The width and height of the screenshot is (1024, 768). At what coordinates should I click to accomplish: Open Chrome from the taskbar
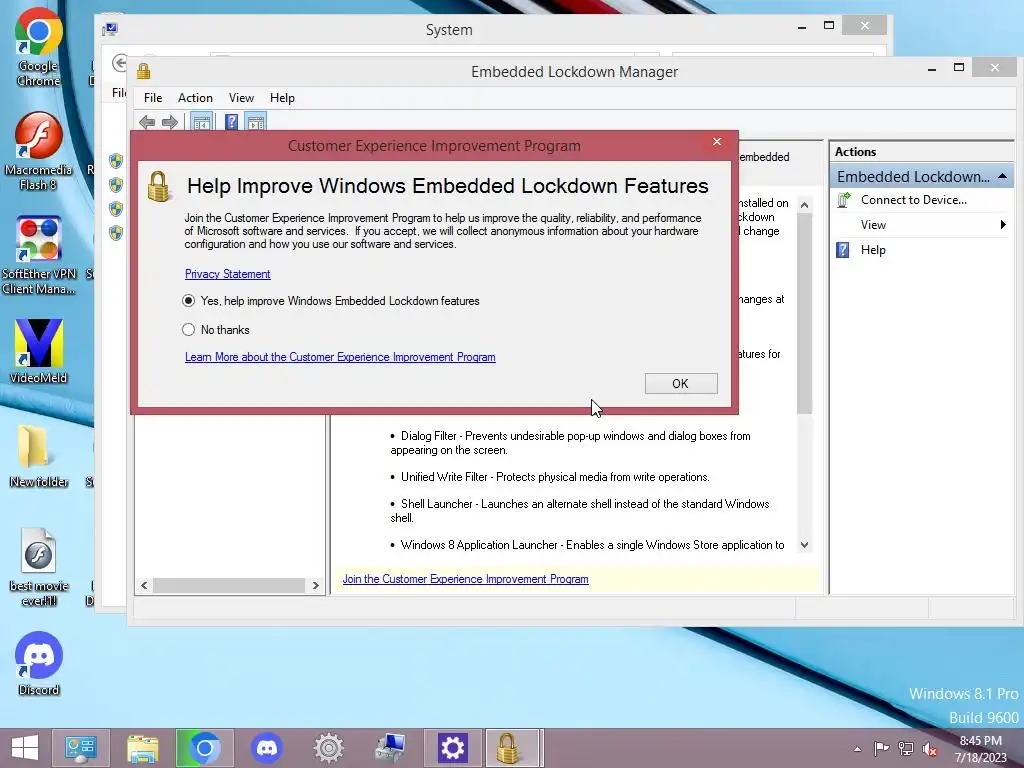tap(204, 748)
